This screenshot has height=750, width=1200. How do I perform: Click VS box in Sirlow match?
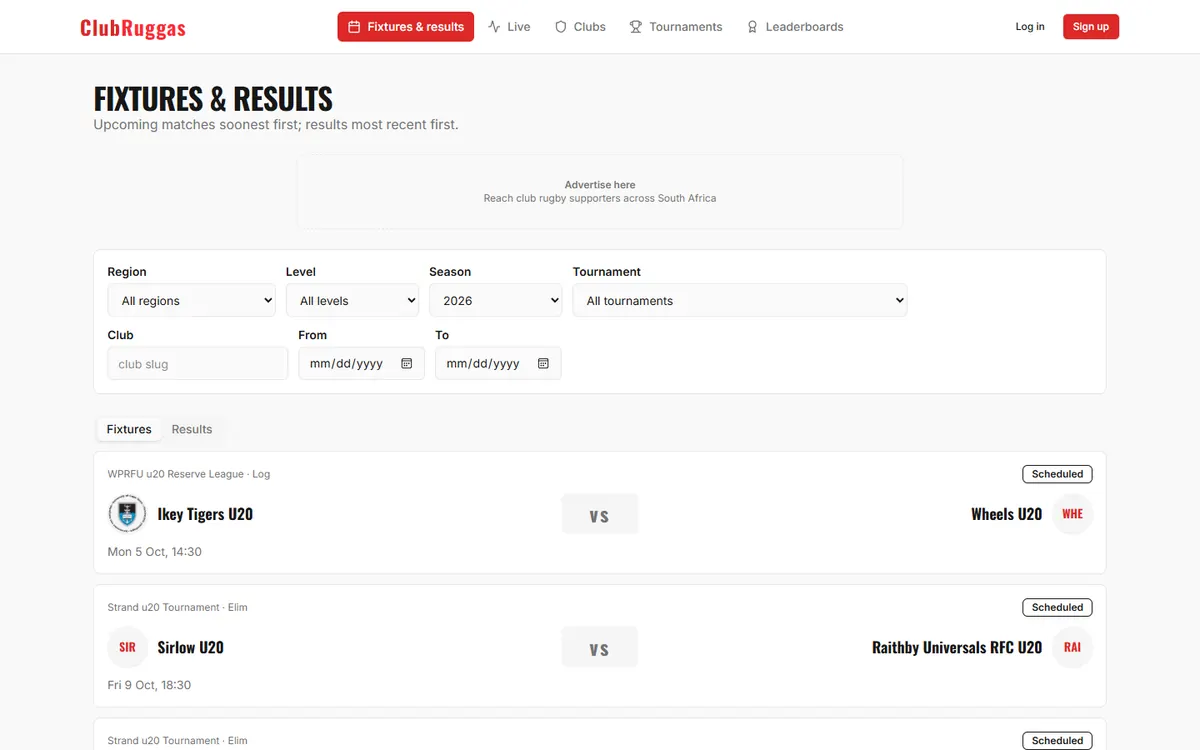click(x=600, y=647)
